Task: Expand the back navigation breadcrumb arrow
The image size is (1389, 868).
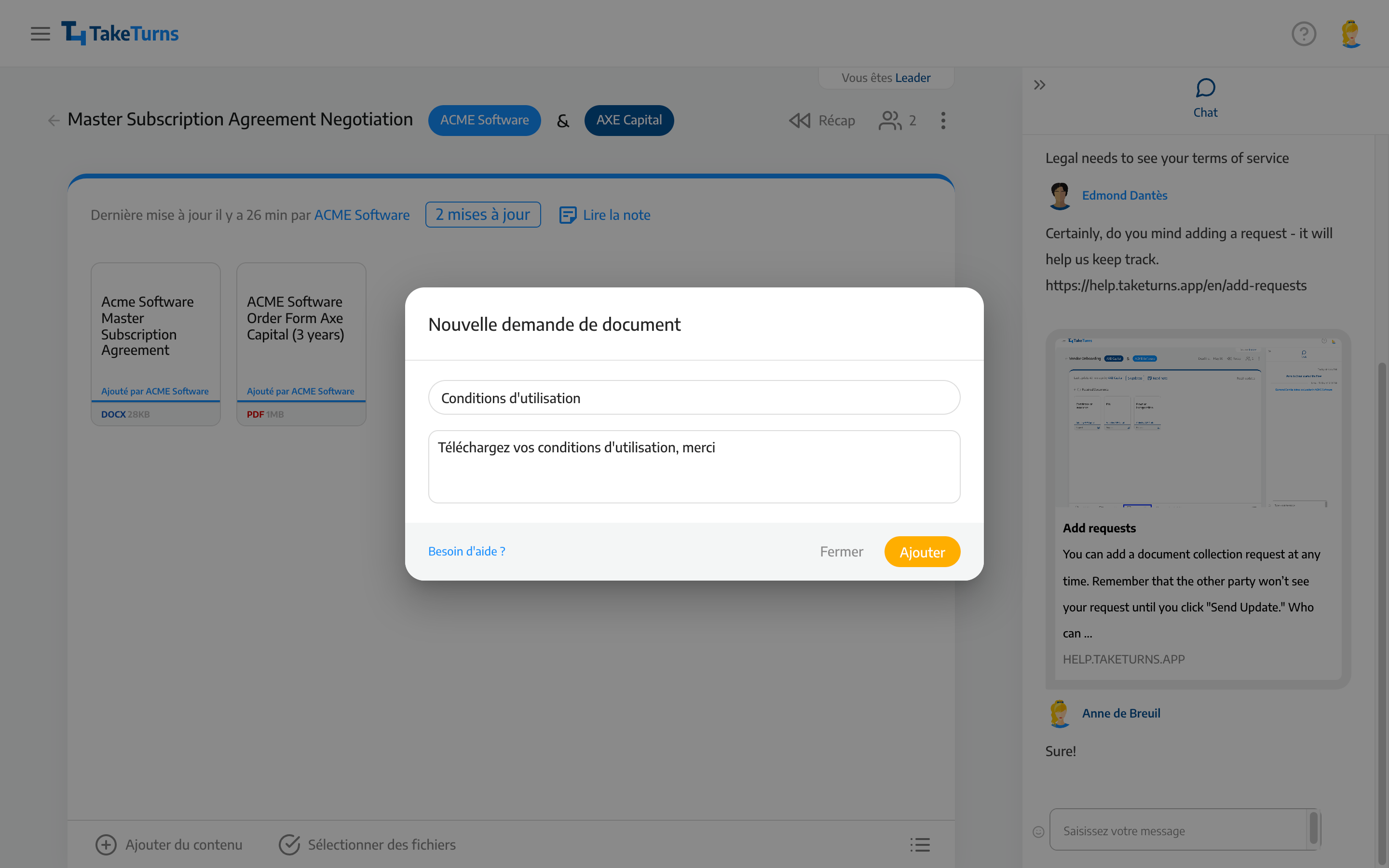Action: point(52,119)
